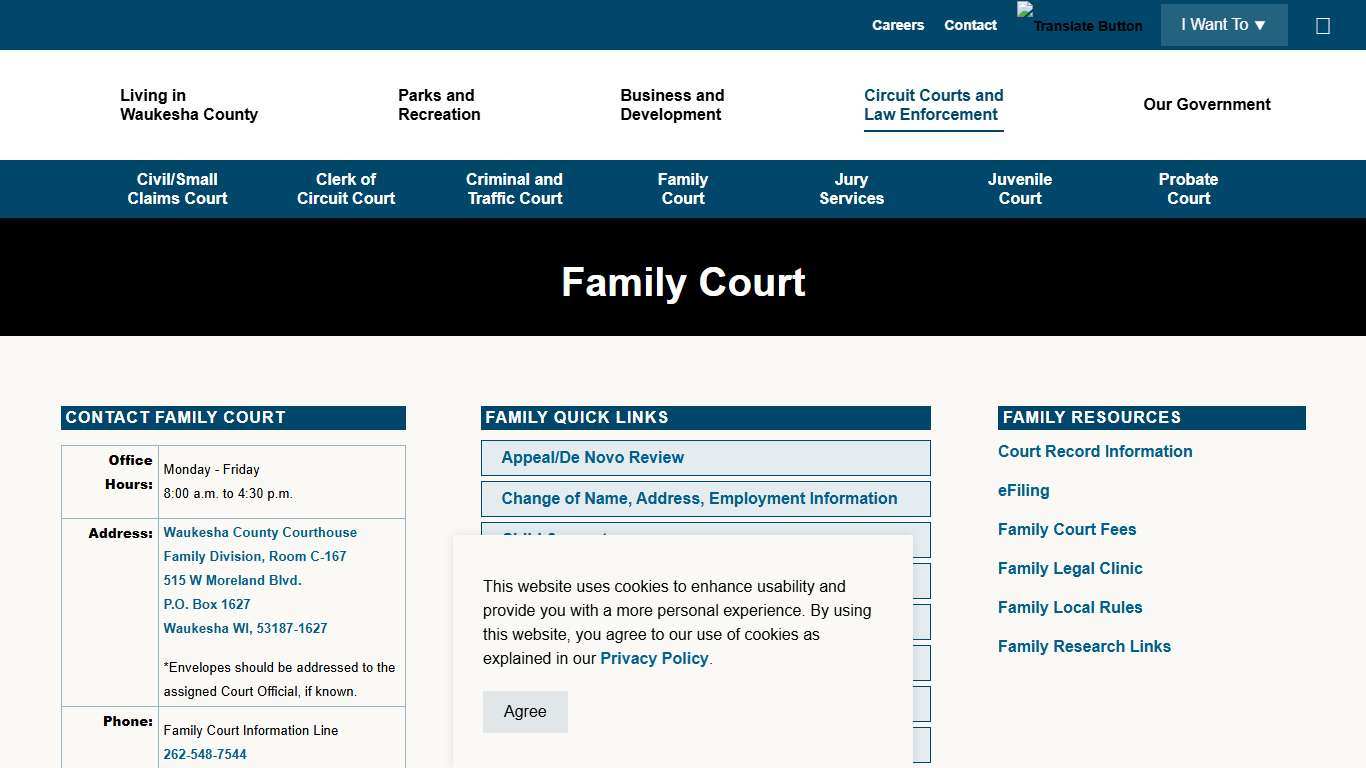This screenshot has width=1366, height=768.
Task: Open the Contact page
Action: tap(969, 25)
